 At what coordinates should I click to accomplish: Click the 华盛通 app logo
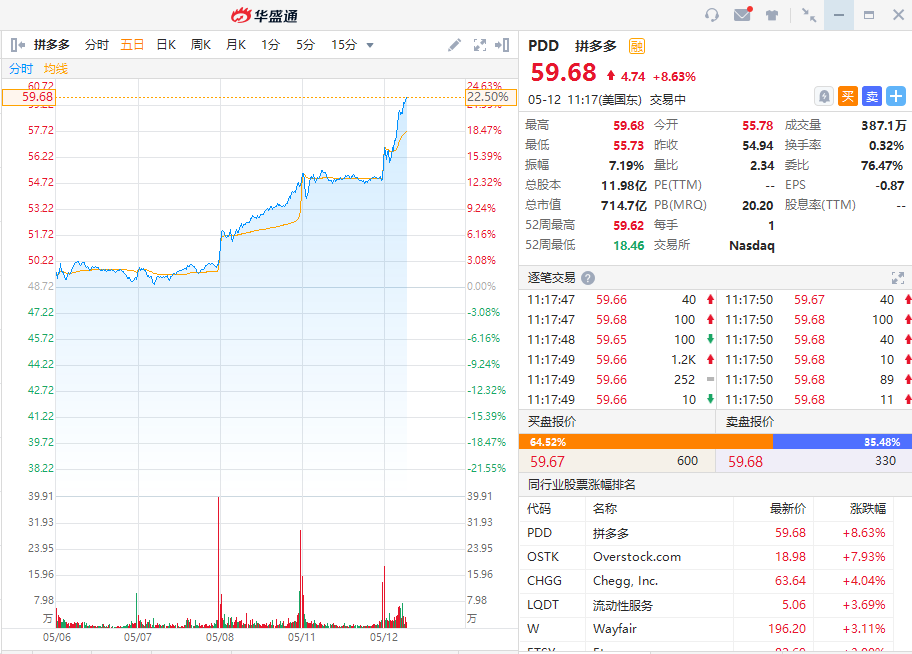[x=265, y=15]
